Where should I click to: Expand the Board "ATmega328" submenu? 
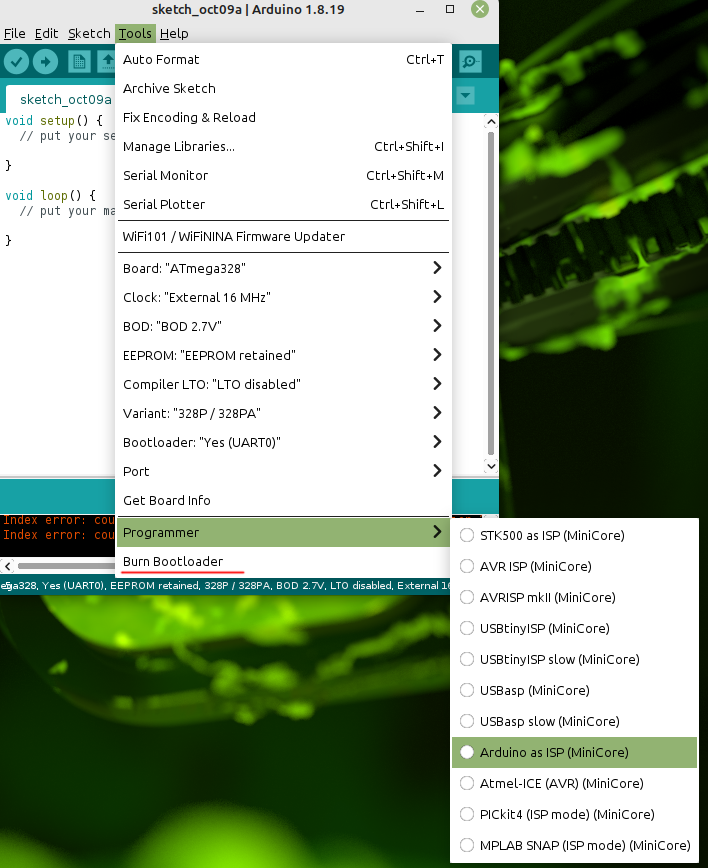(283, 268)
